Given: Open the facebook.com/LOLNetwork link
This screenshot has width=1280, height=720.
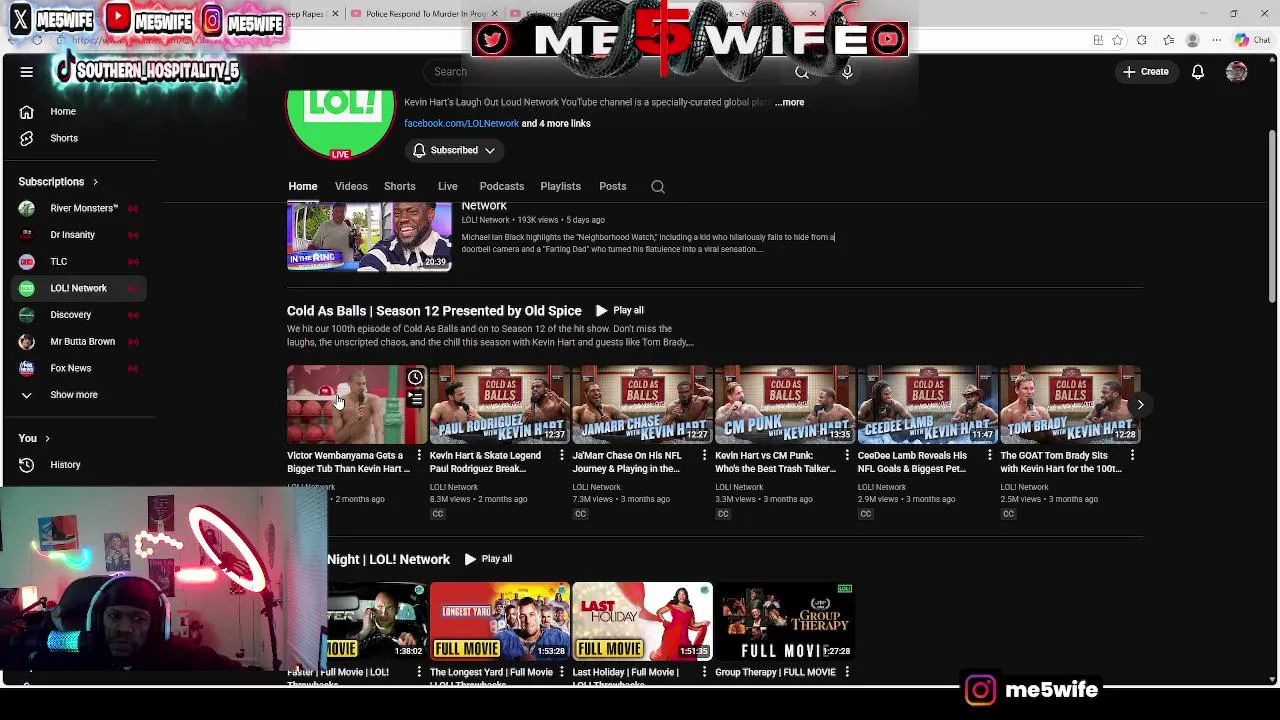Looking at the screenshot, I should (461, 124).
